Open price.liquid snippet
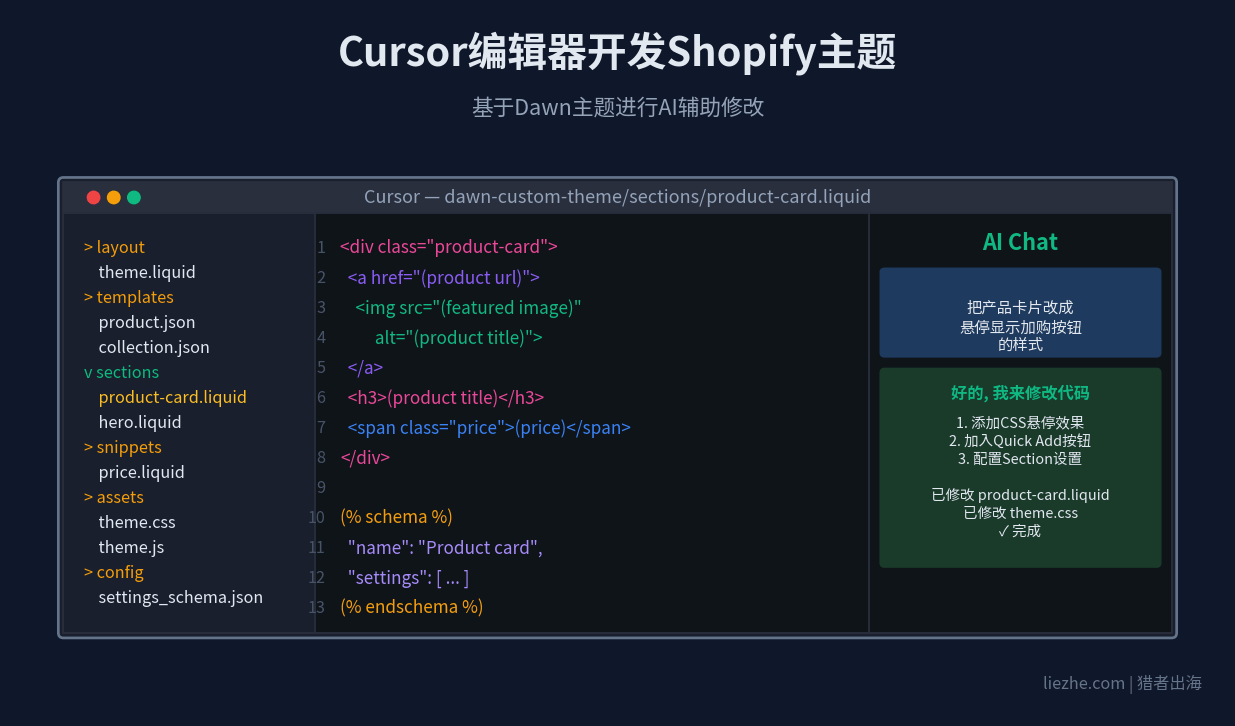Viewport: 1235px width, 726px height. coord(141,472)
